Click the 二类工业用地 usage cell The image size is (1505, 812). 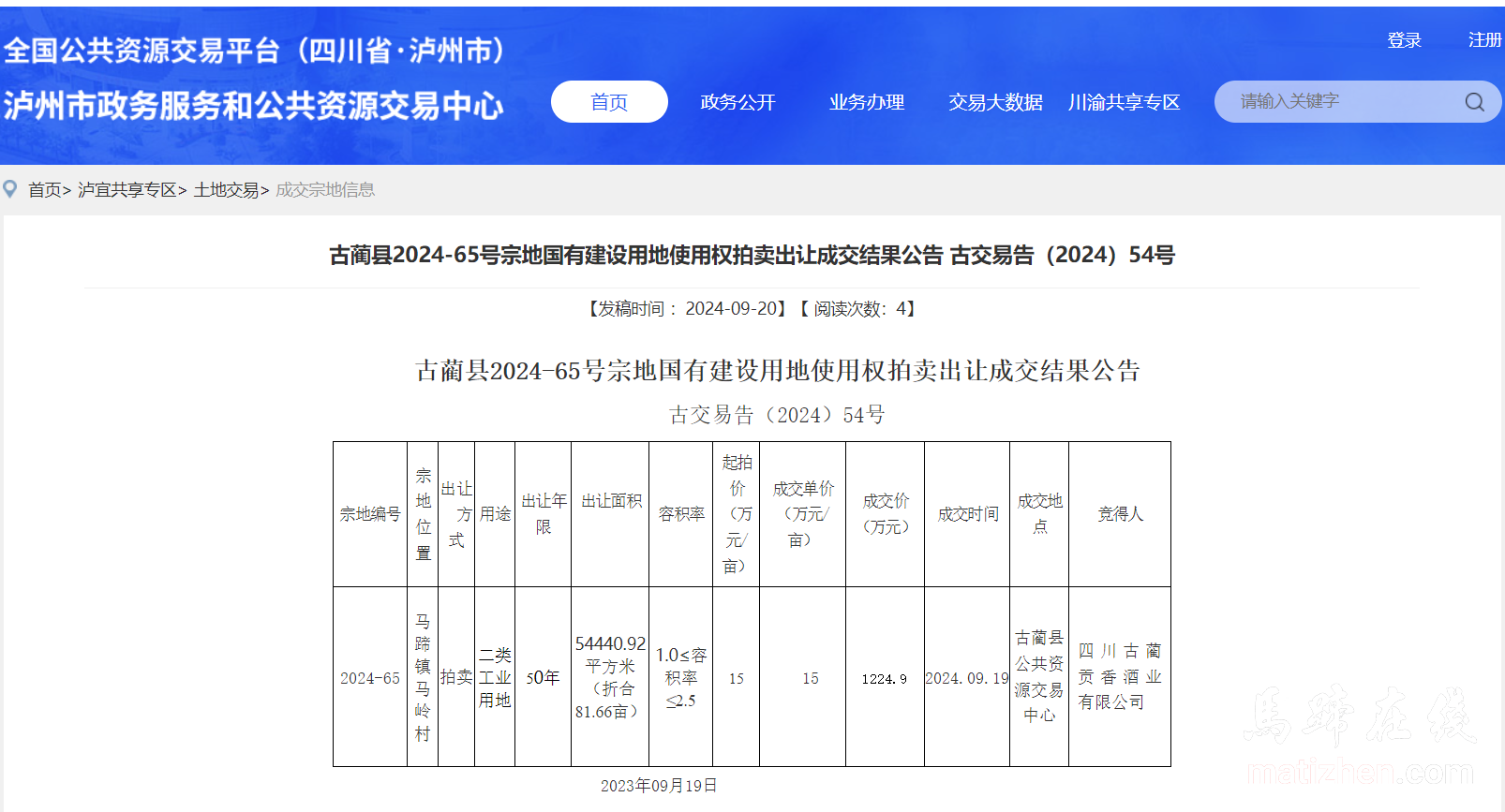495,678
